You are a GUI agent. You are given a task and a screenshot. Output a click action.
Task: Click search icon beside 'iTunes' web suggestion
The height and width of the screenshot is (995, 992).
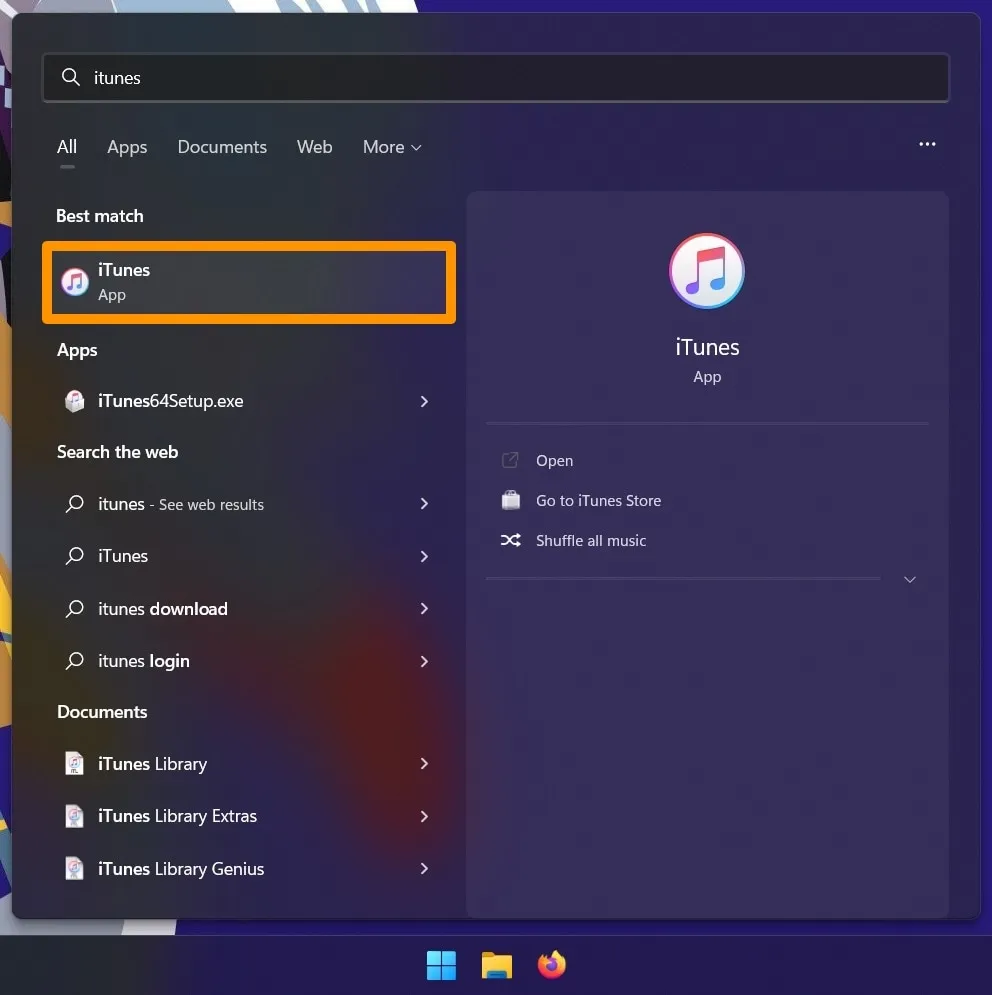75,556
